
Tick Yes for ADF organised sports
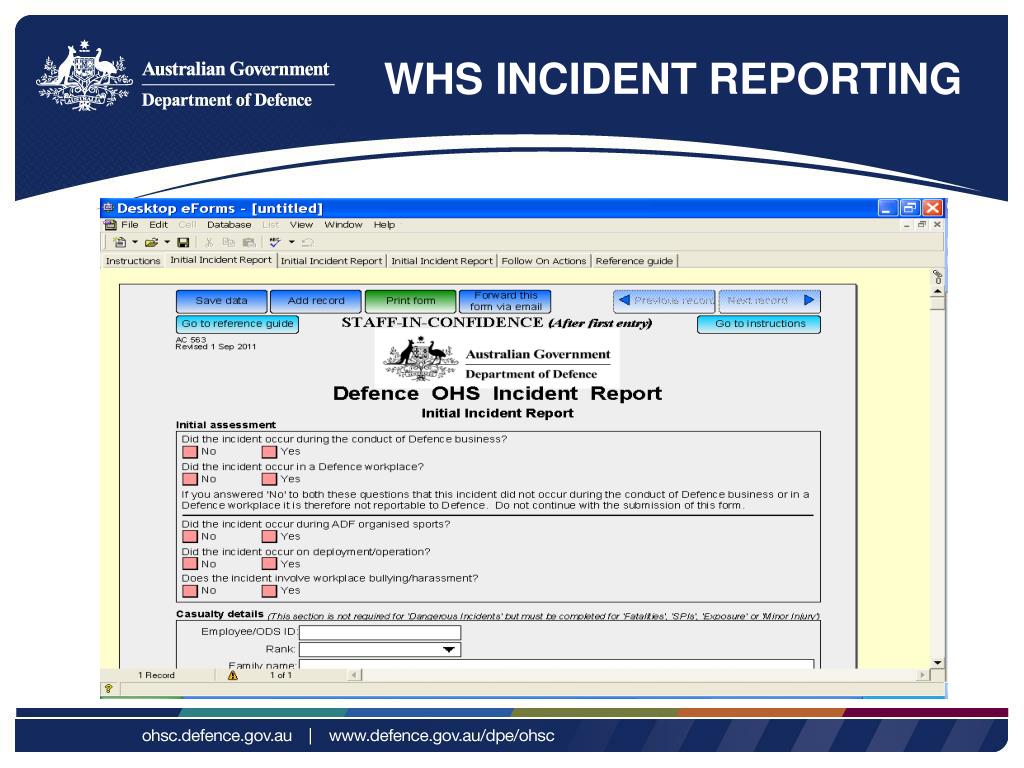[270, 537]
